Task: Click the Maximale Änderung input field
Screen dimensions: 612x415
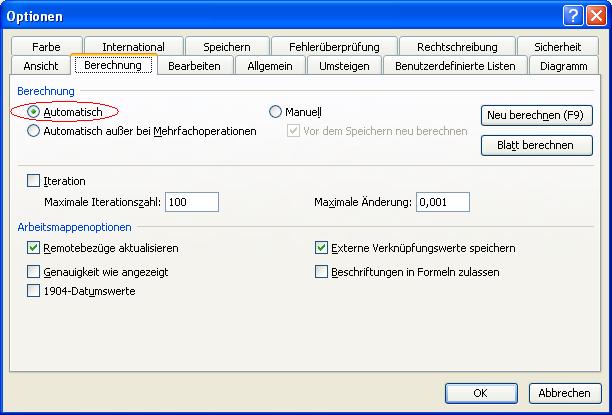Action: click(x=442, y=202)
